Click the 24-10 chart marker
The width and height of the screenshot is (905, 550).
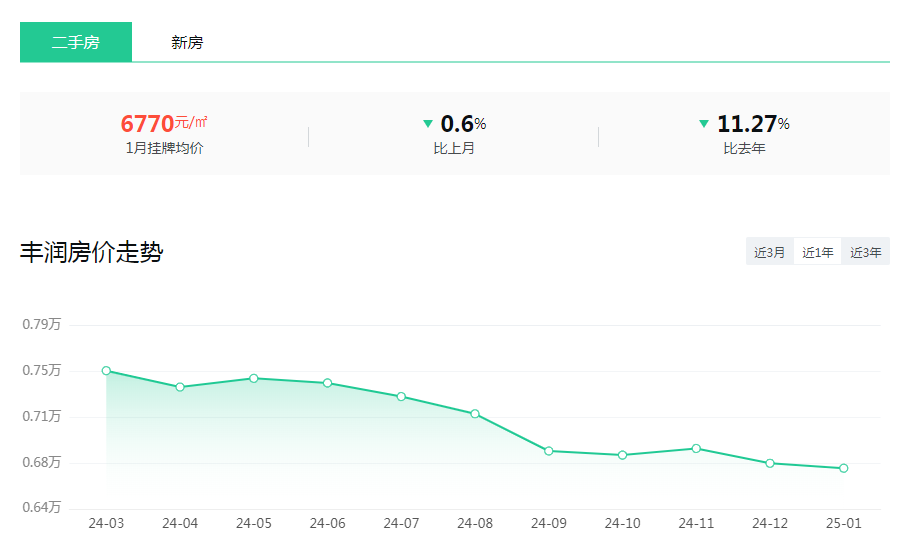click(x=622, y=455)
